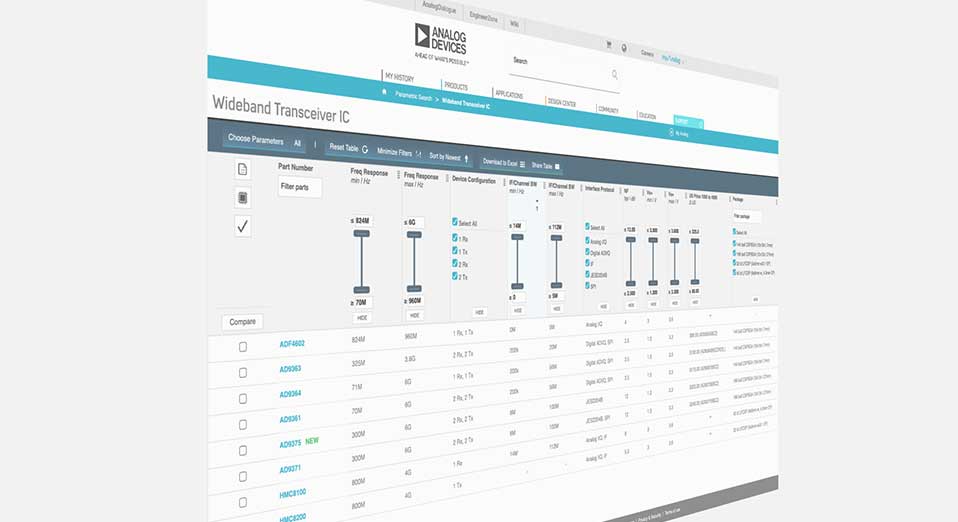This screenshot has width=958, height=522.
Task: Click the Freq Response min upper slider handle
Action: tap(362, 233)
